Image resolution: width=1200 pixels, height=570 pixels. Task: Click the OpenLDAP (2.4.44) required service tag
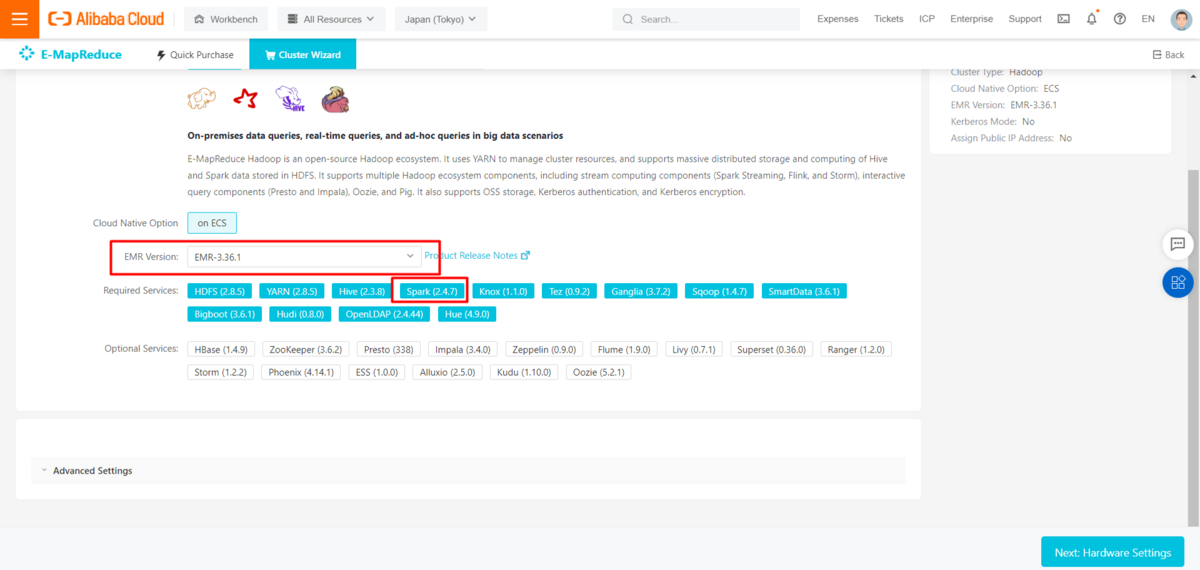pos(385,313)
